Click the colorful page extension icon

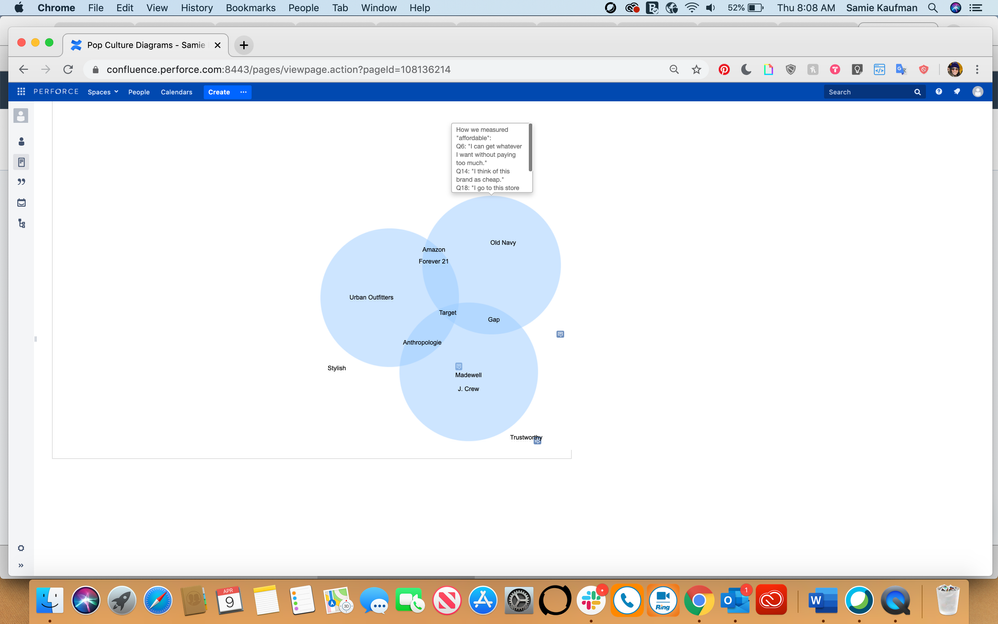pos(768,69)
